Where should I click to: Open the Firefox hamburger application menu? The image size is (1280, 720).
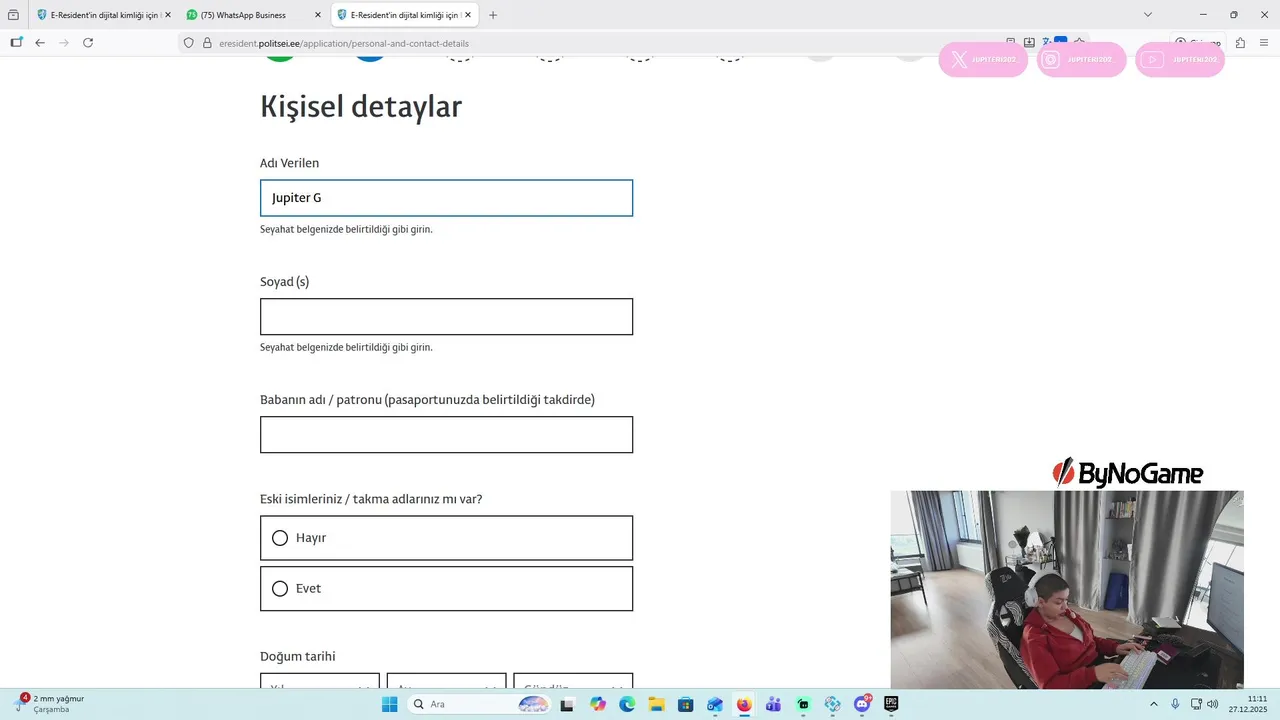point(1264,43)
